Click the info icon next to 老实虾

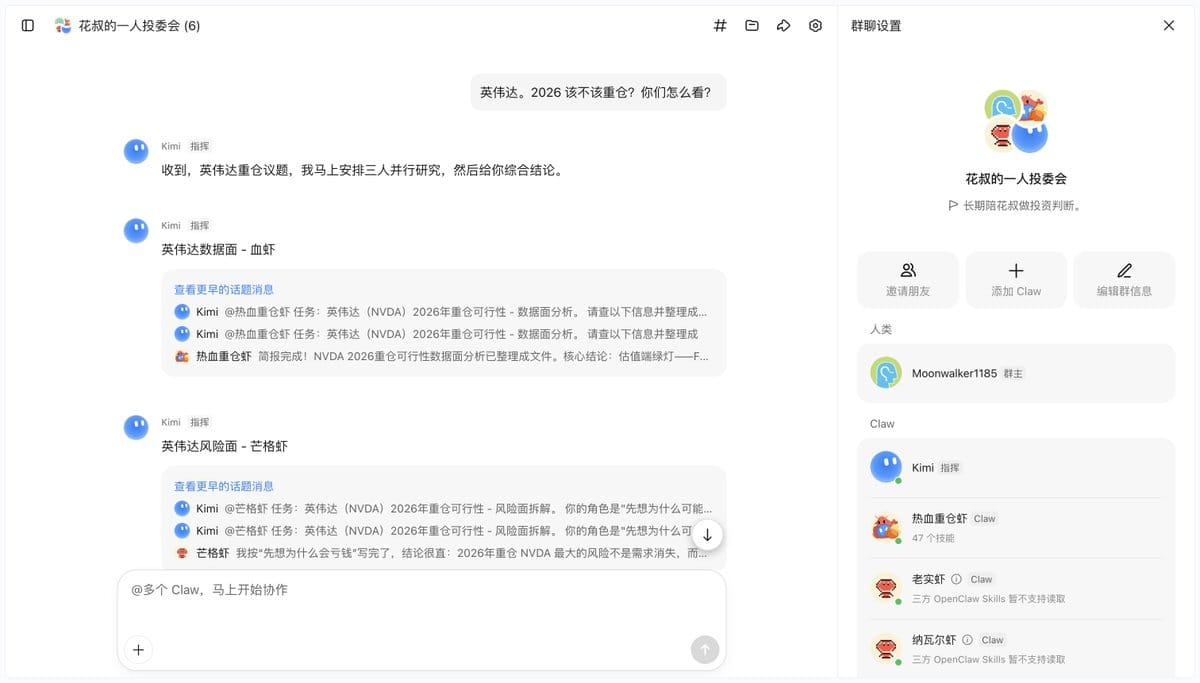pyautogui.click(x=956, y=579)
